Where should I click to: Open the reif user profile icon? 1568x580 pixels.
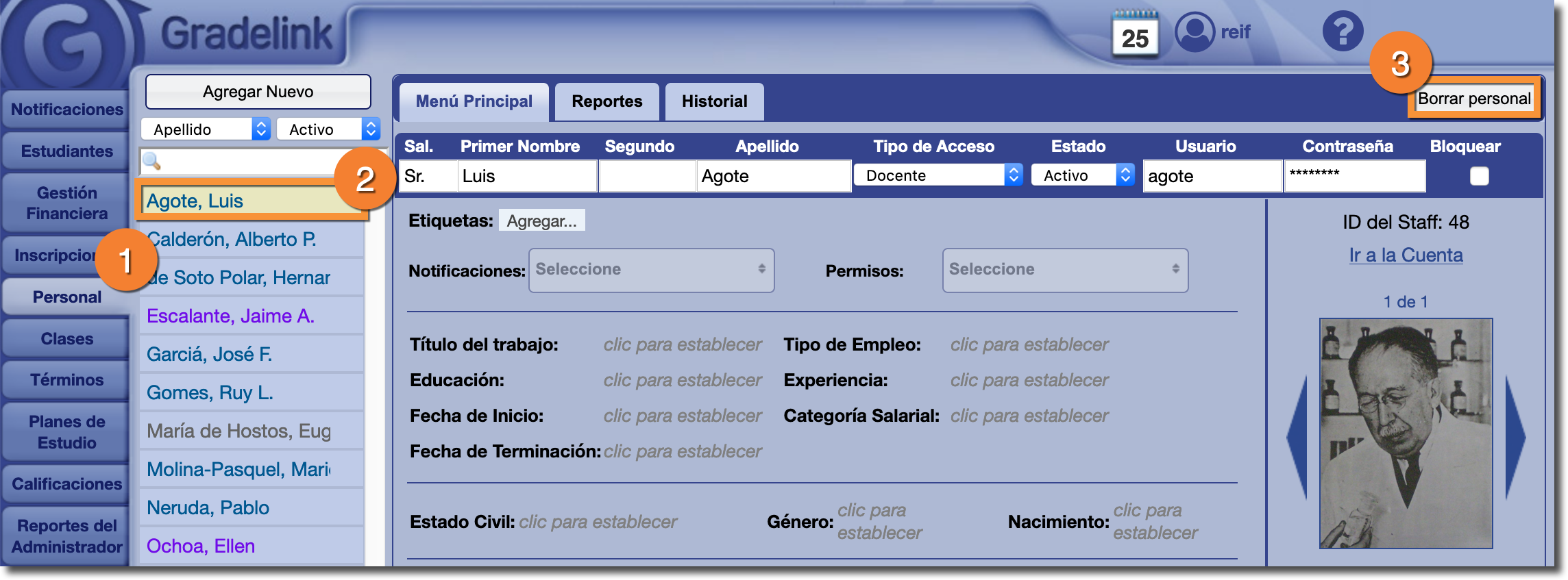[x=1195, y=32]
